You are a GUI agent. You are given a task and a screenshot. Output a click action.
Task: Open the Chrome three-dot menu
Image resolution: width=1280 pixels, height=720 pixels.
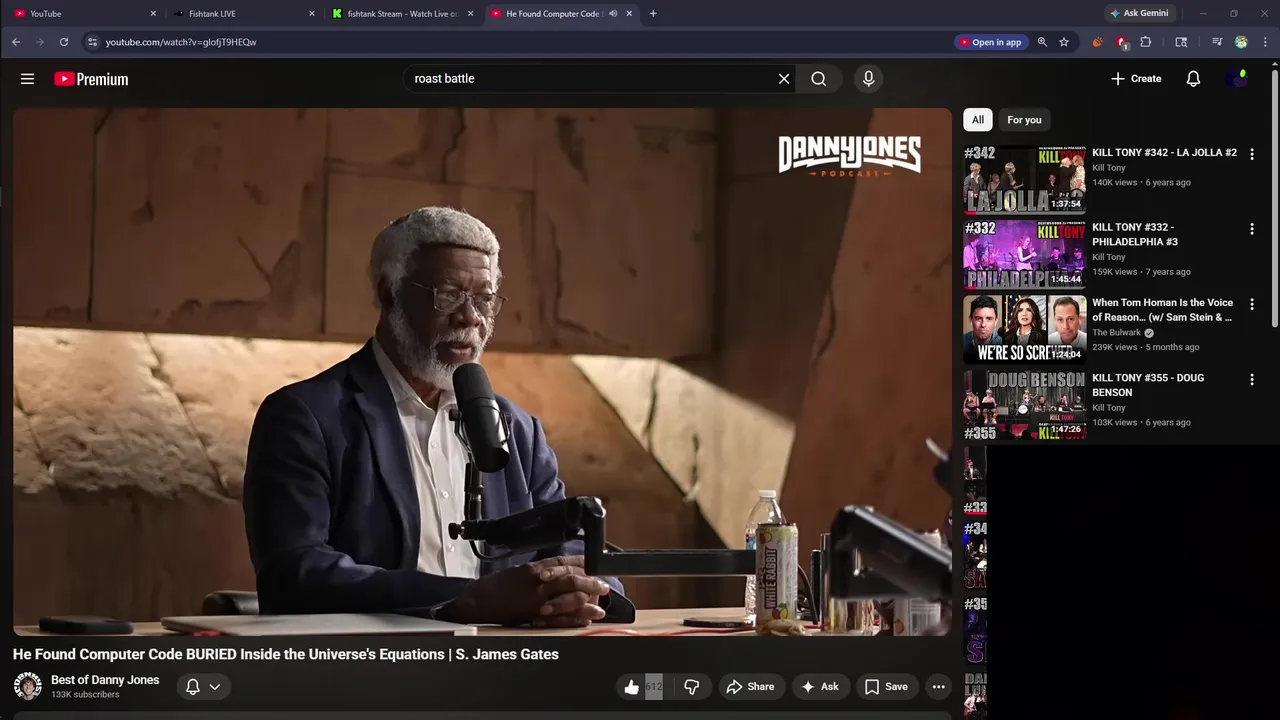[1266, 42]
